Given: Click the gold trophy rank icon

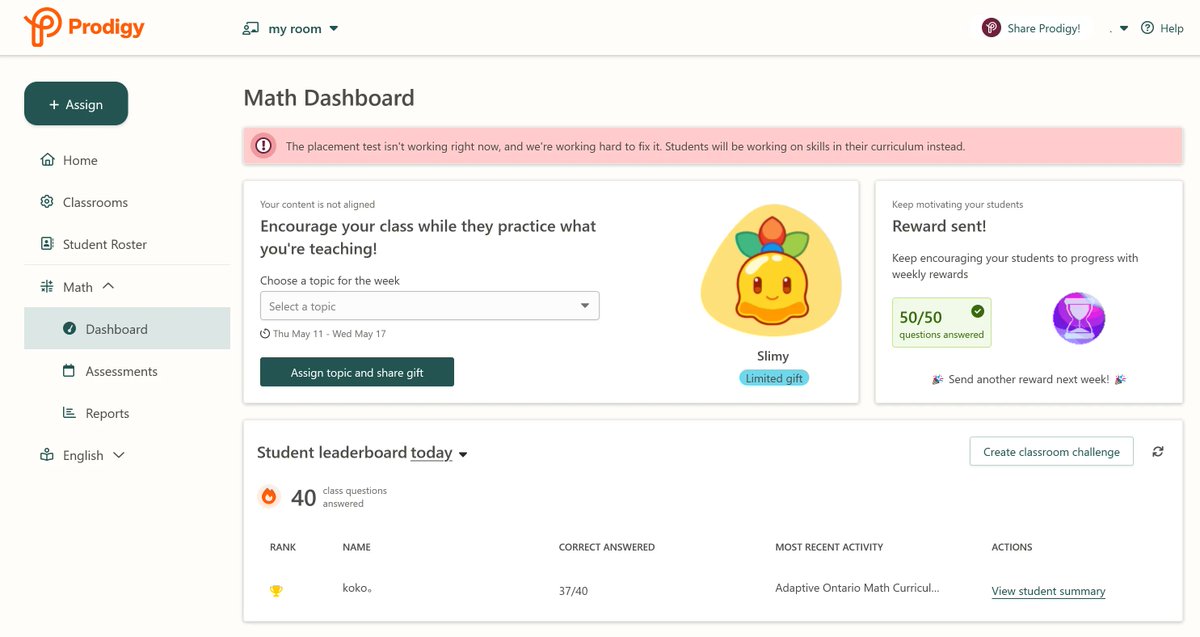Looking at the screenshot, I should 276,591.
